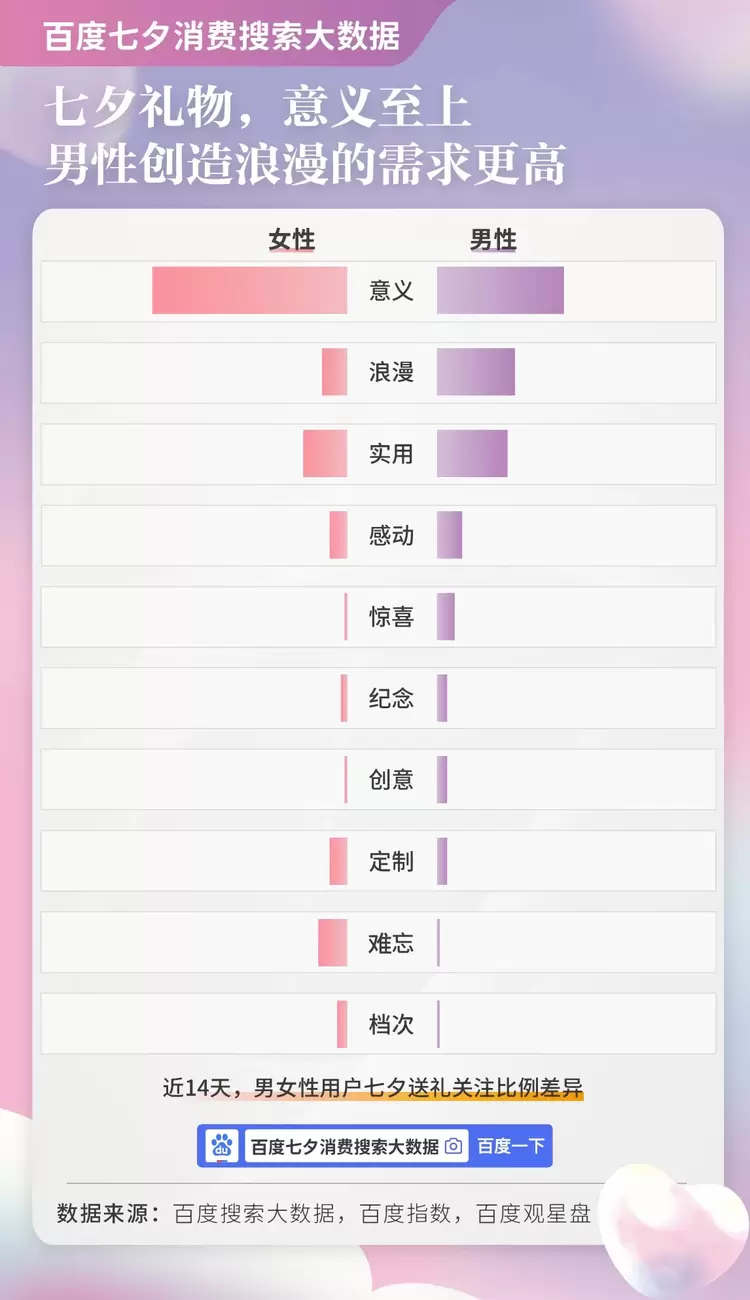Click the highlighted caption 近14天 男女性用户七夕送礼关注比例差异
The image size is (750, 1300).
click(x=373, y=1088)
